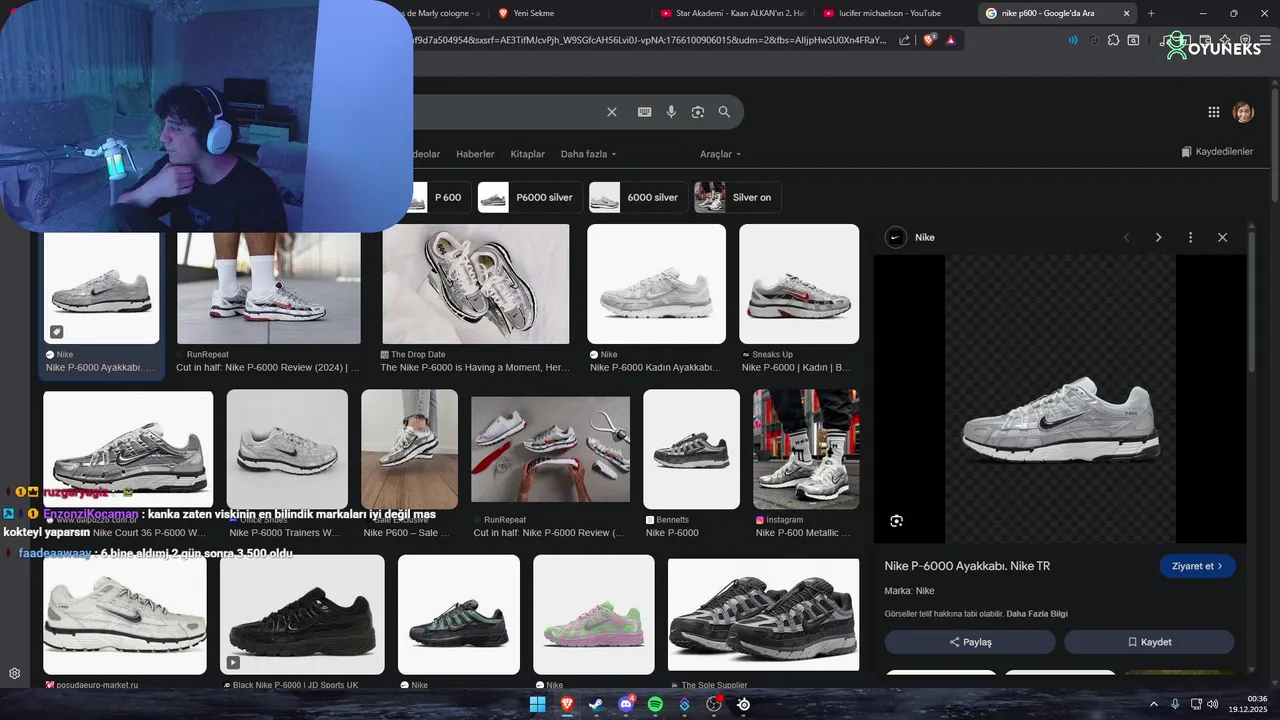Viewport: 1280px width, 720px height.
Task: Open the new tab plus button
Action: pos(1151,13)
